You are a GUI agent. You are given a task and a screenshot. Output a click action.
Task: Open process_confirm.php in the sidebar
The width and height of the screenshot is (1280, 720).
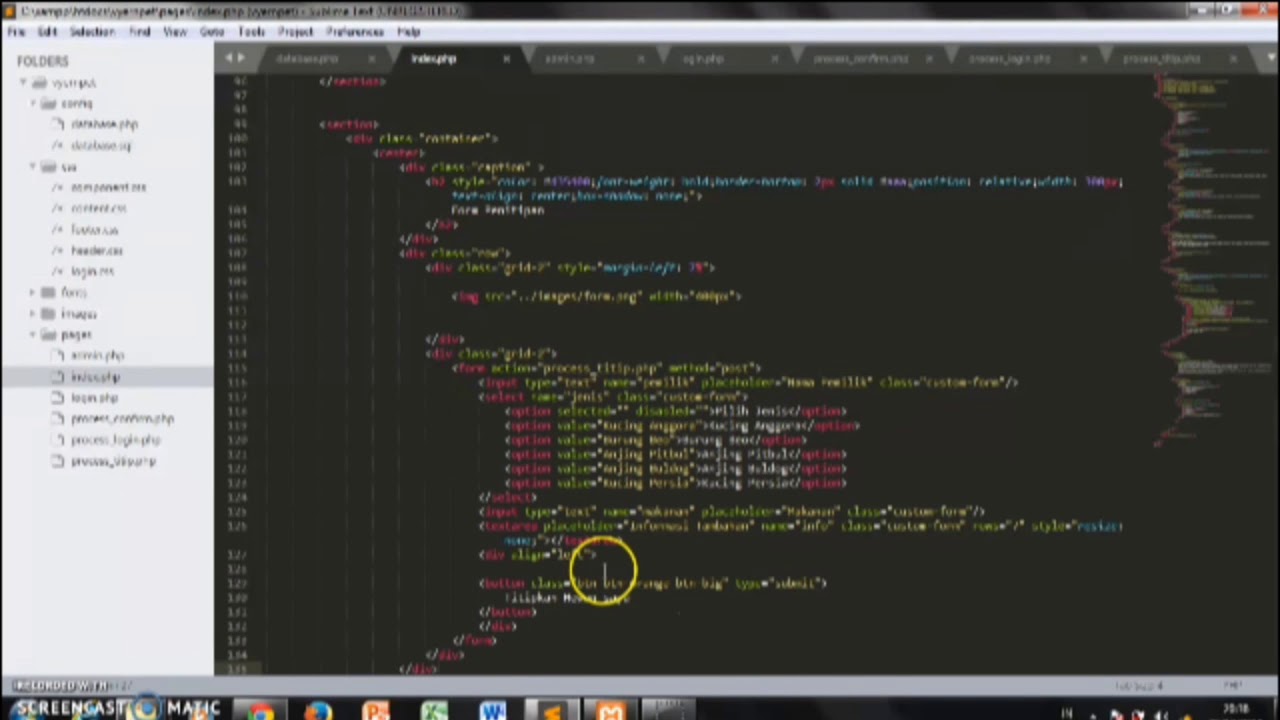pos(122,419)
